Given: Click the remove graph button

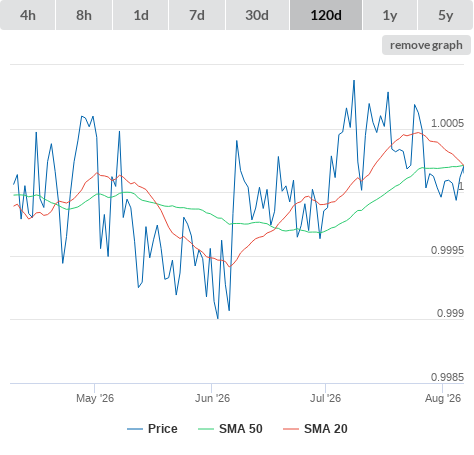Looking at the screenshot, I should click(x=426, y=45).
